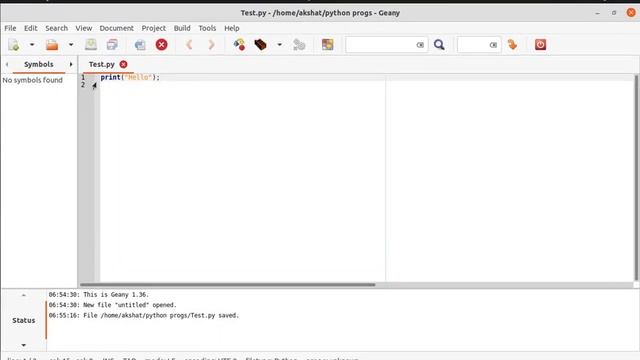Open the Build menu
The image size is (640, 360).
pos(182,28)
